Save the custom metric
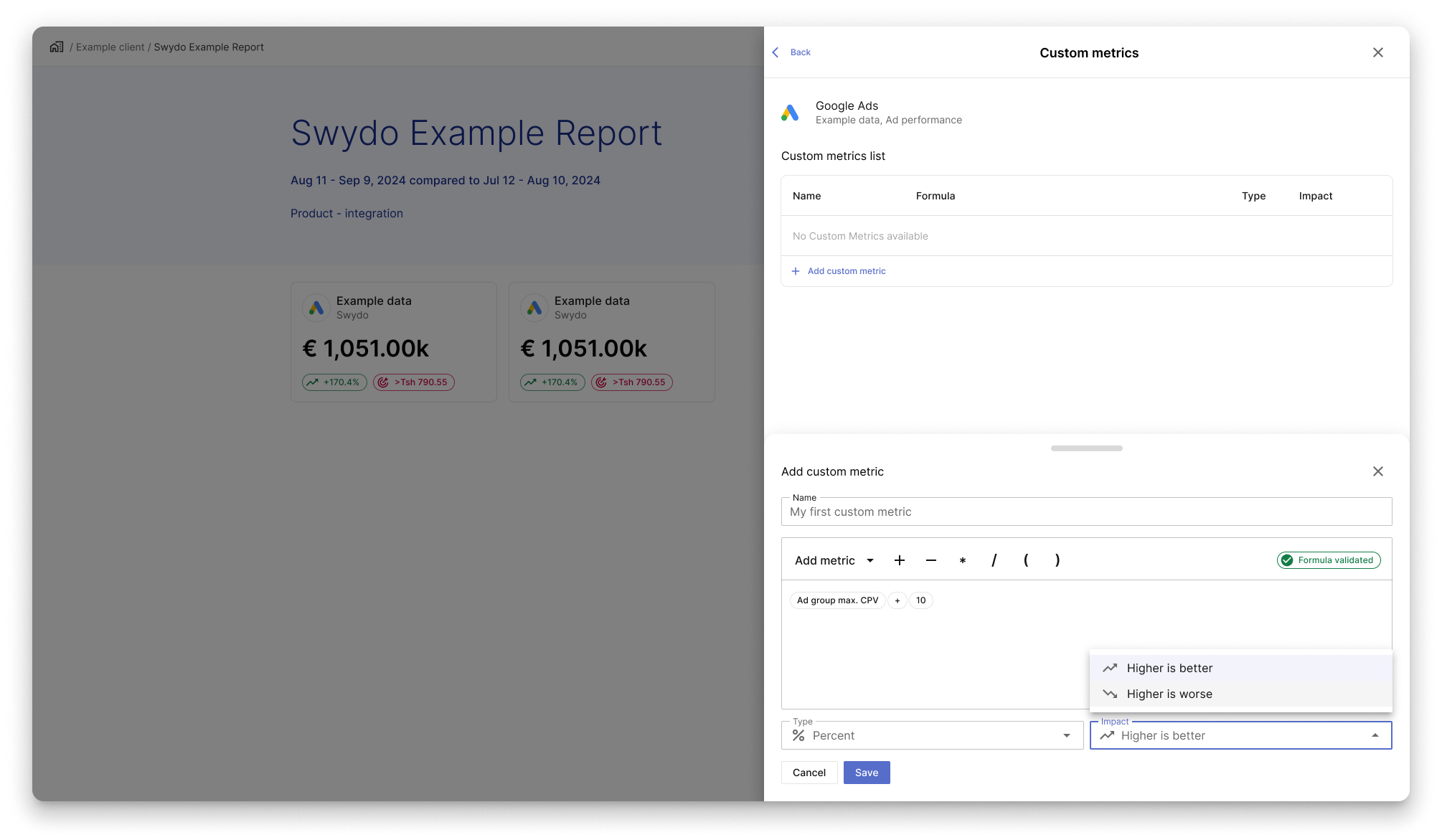 pos(867,773)
